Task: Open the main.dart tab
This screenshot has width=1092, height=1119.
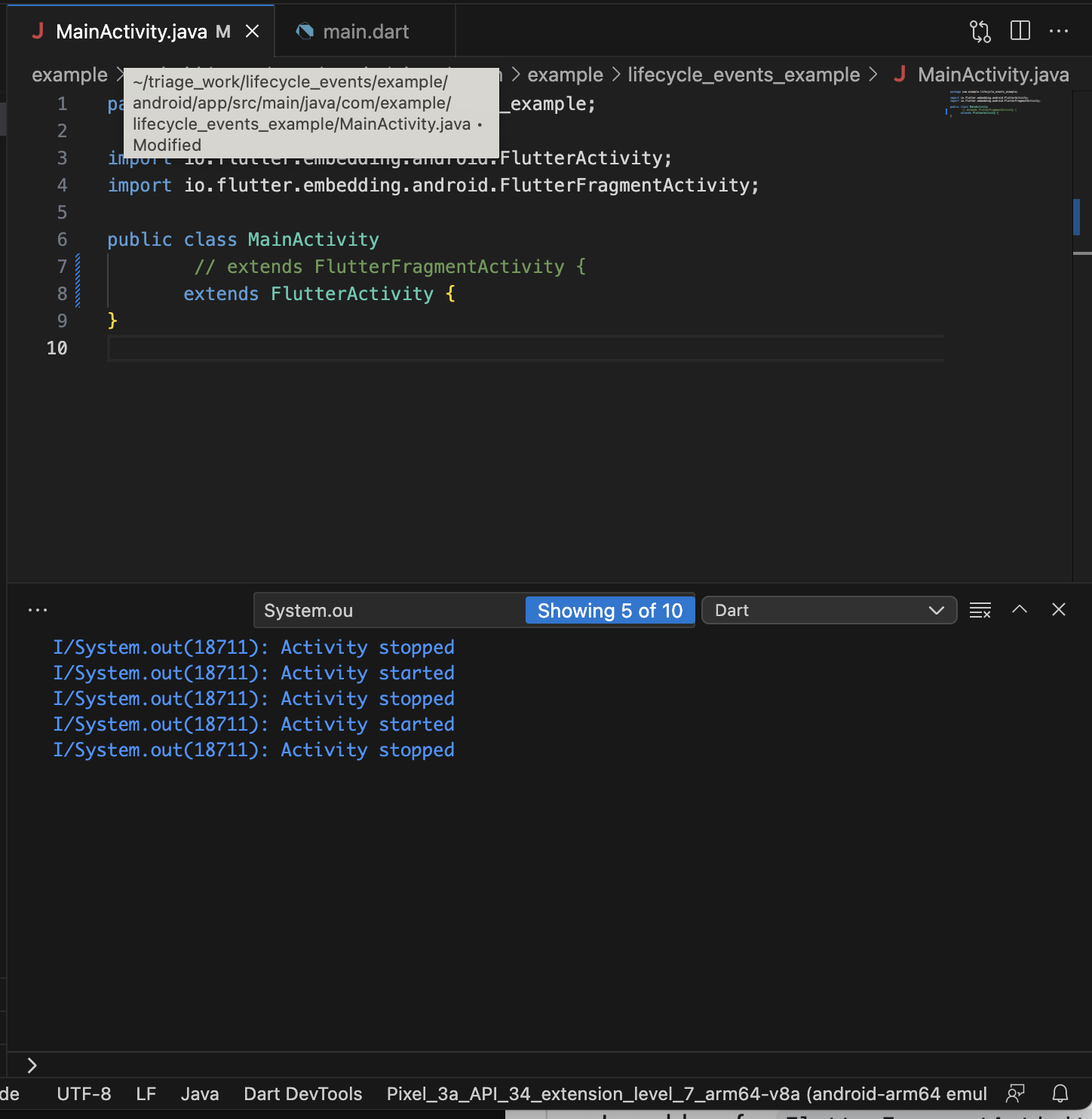Action: [x=366, y=32]
